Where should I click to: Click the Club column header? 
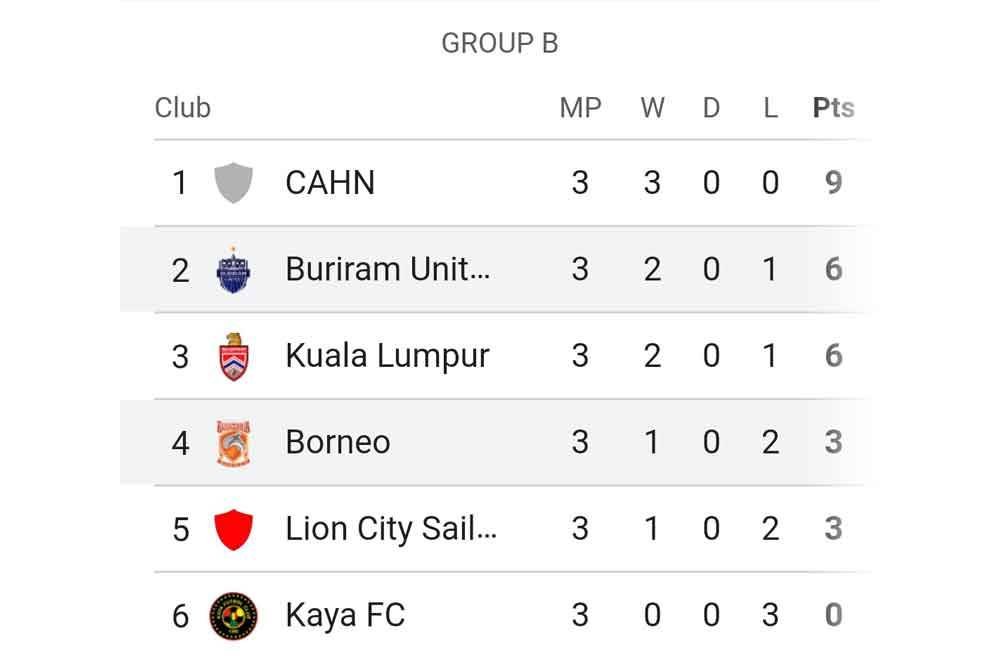point(183,108)
